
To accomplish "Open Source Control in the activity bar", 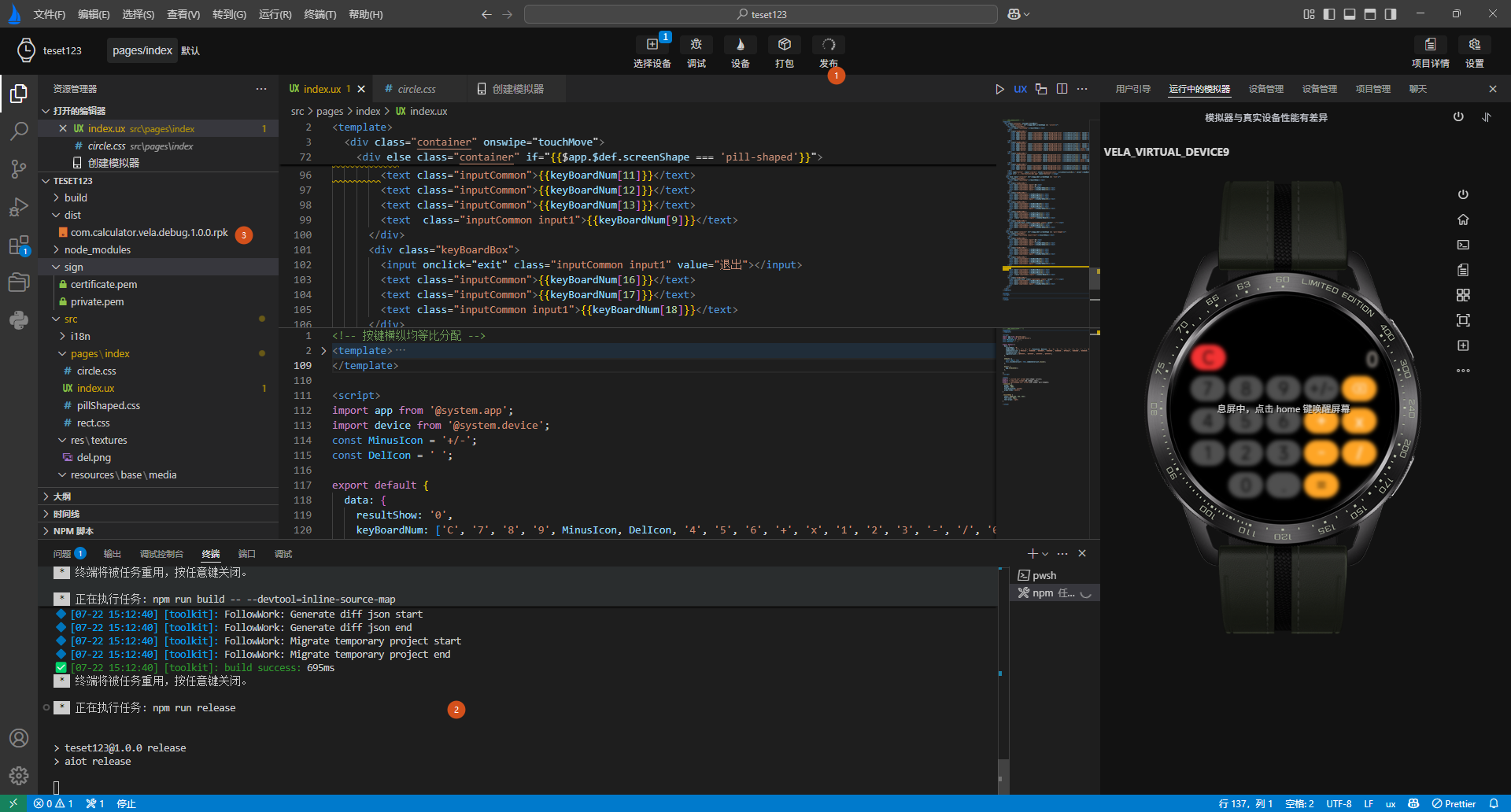I will pyautogui.click(x=19, y=169).
